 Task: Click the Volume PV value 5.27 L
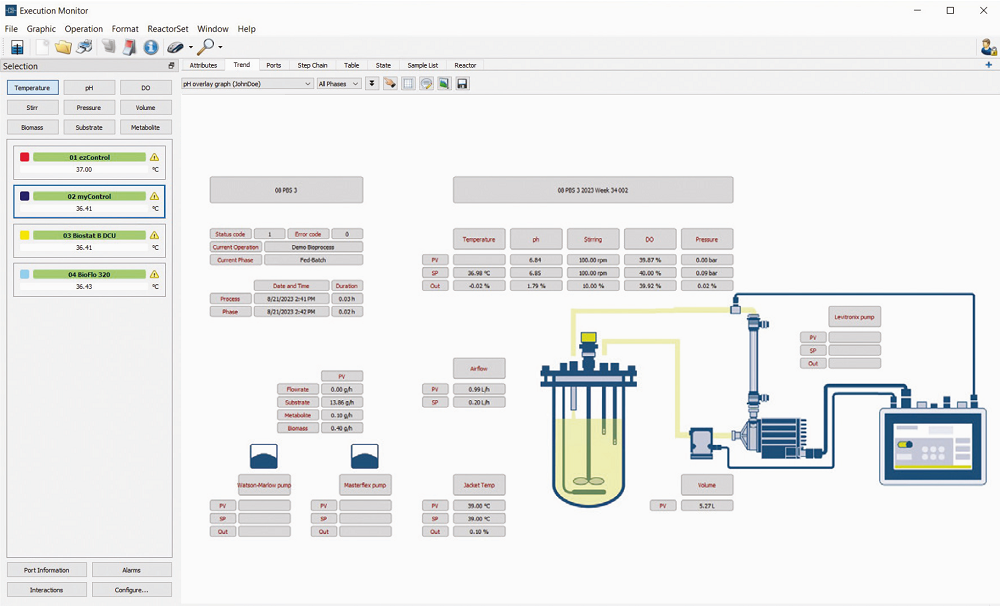pyautogui.click(x=707, y=506)
